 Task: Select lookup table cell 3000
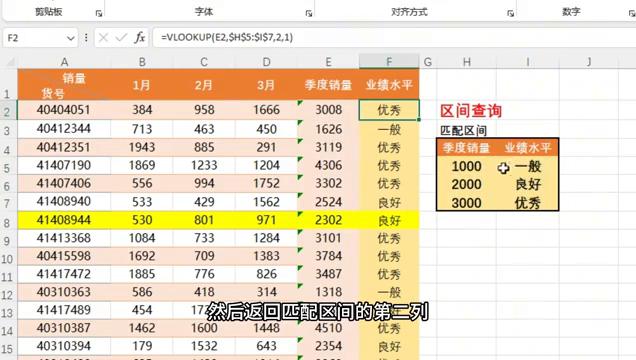pyautogui.click(x=466, y=203)
